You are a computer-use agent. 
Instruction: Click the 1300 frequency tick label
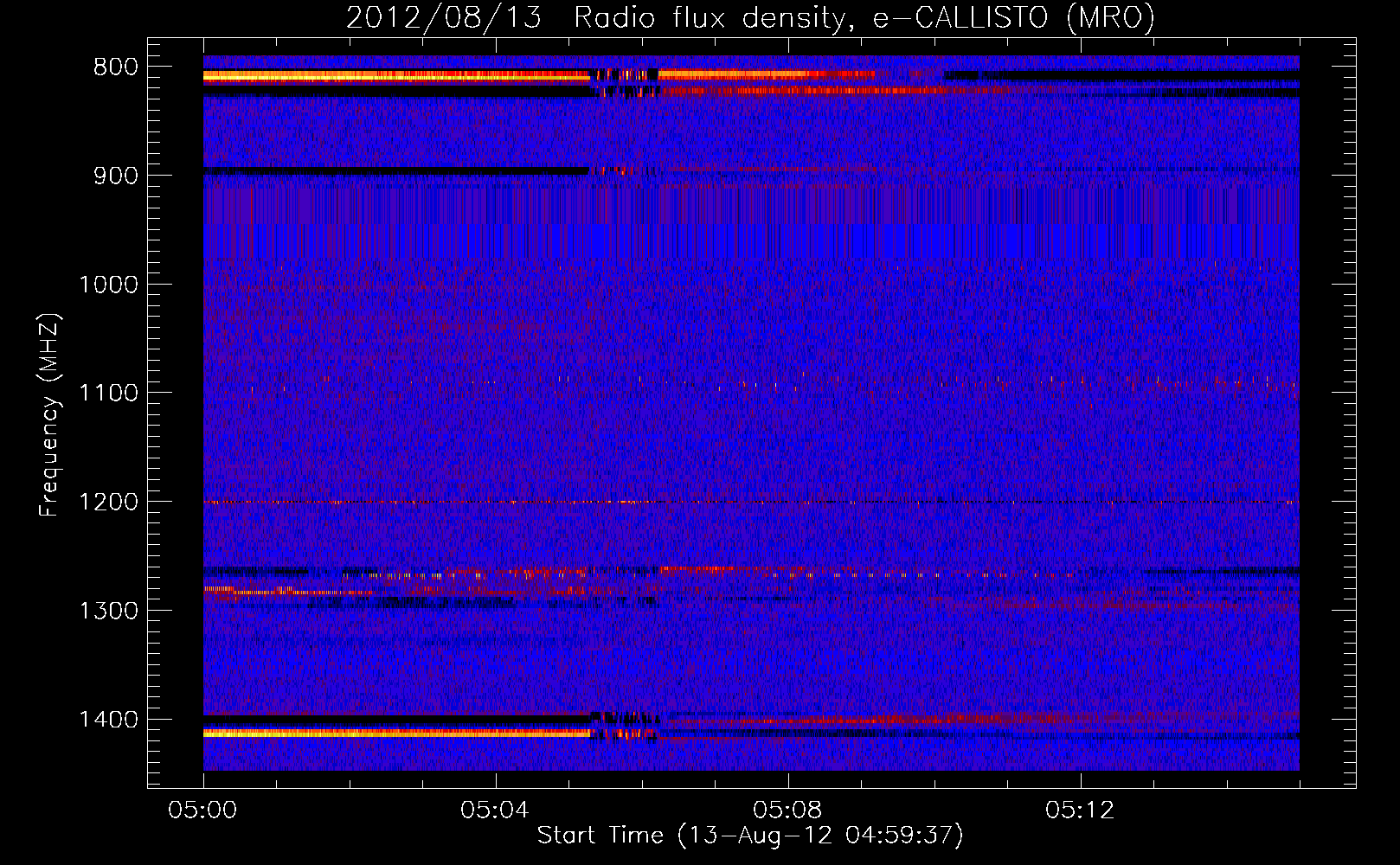click(108, 611)
